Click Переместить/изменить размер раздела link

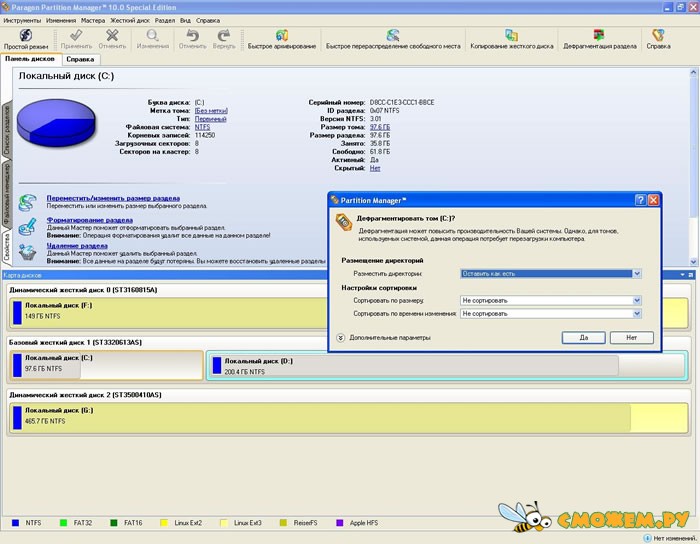(113, 198)
